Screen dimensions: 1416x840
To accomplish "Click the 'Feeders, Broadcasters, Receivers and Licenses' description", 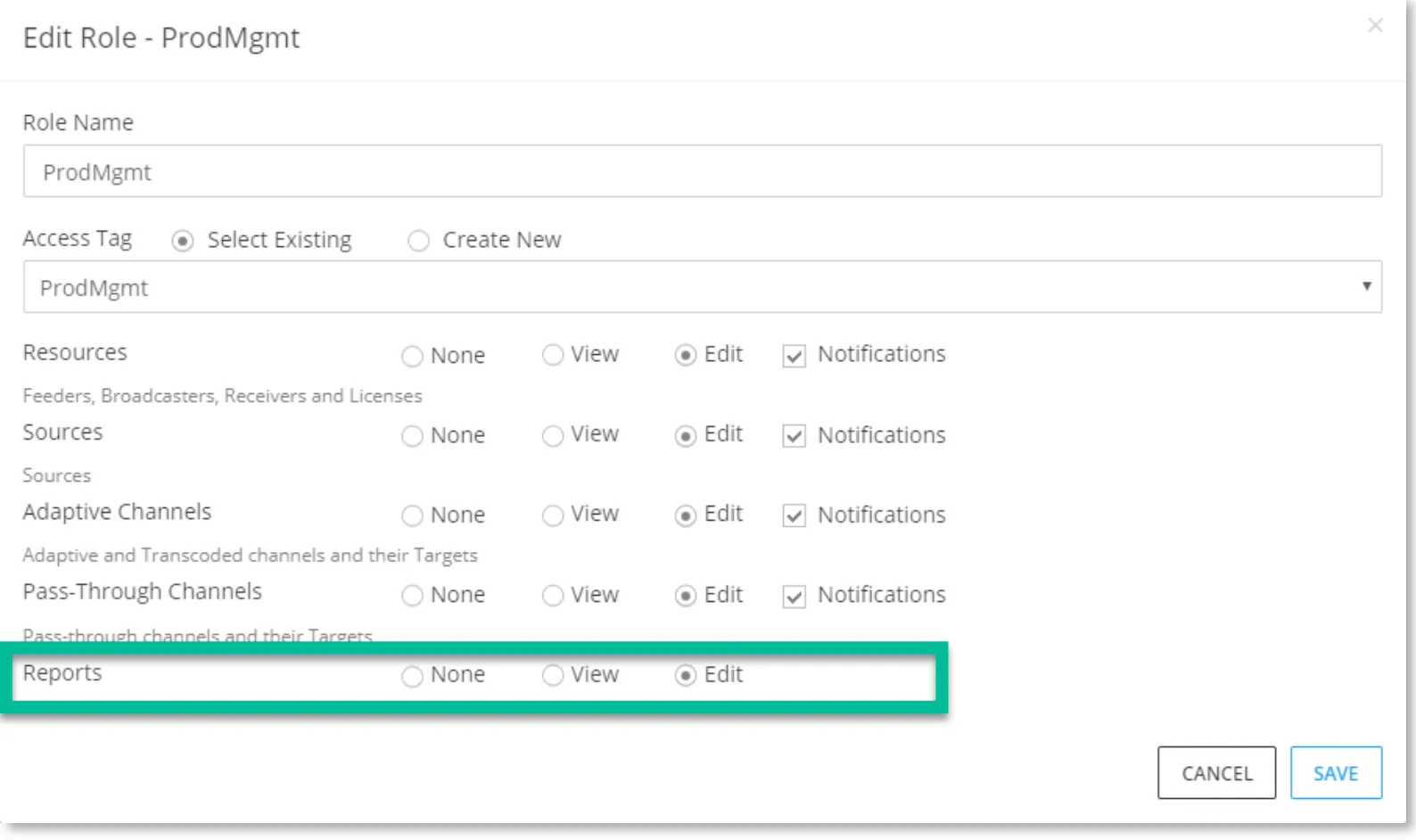I will pos(222,396).
